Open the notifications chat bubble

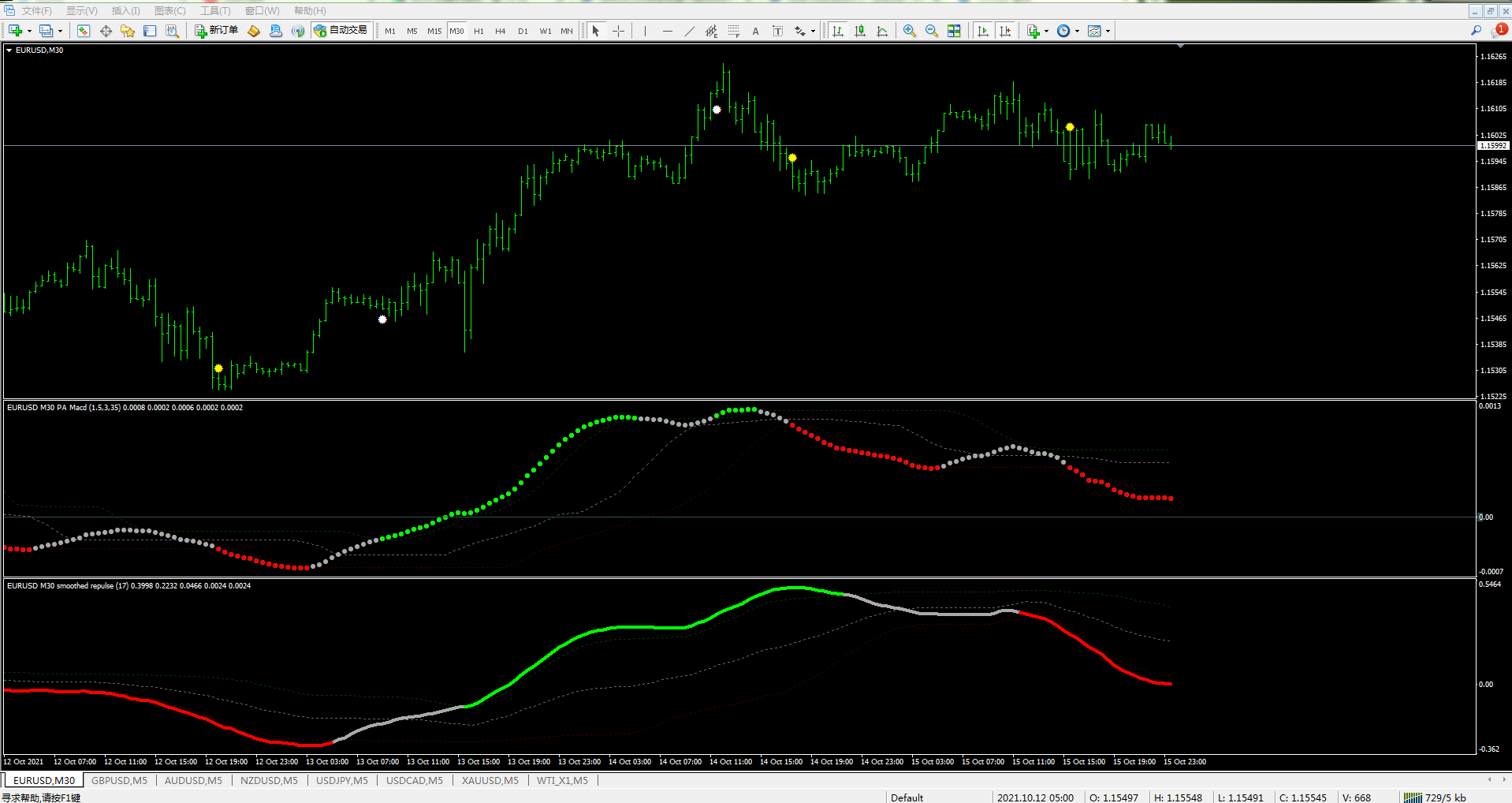point(1499,30)
